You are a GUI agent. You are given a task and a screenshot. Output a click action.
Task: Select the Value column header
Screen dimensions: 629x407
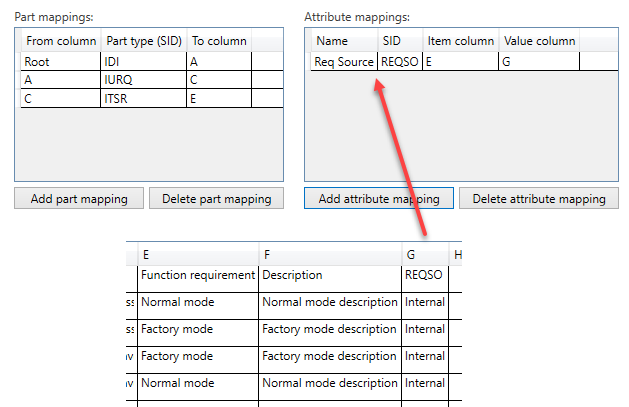(539, 41)
